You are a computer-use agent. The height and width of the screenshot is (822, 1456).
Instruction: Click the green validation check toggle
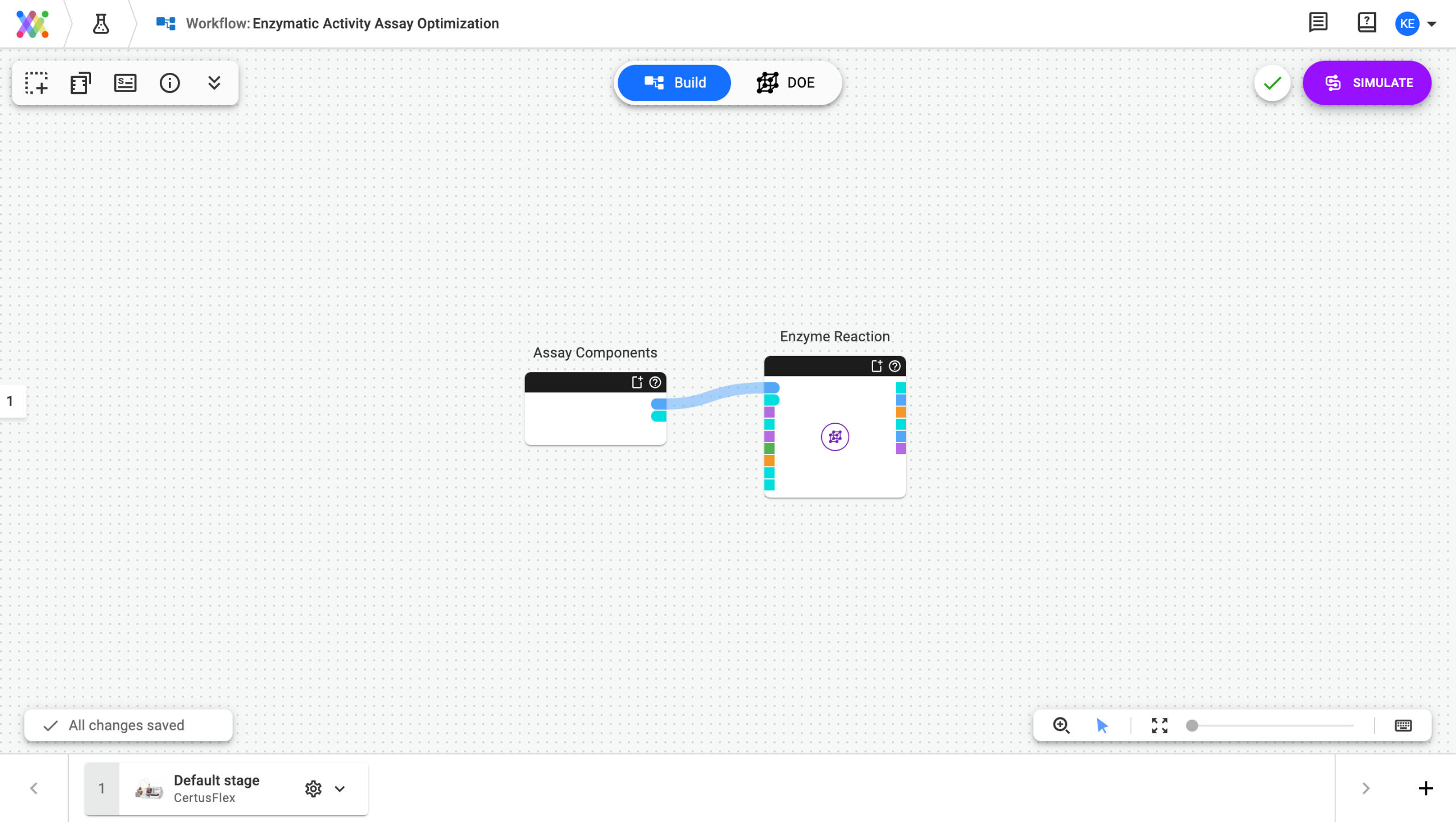[x=1272, y=83]
